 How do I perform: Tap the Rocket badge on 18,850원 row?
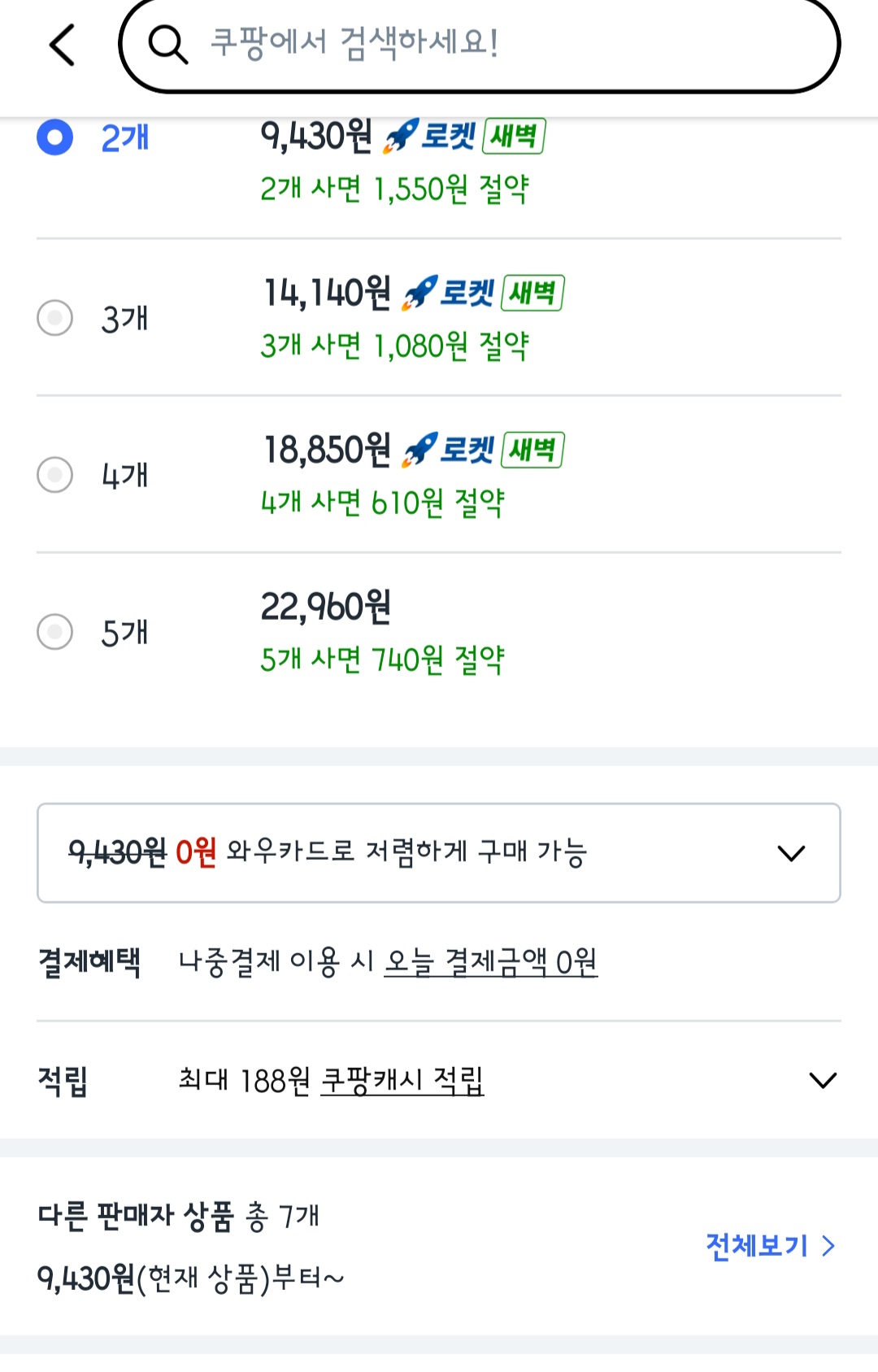tap(449, 450)
